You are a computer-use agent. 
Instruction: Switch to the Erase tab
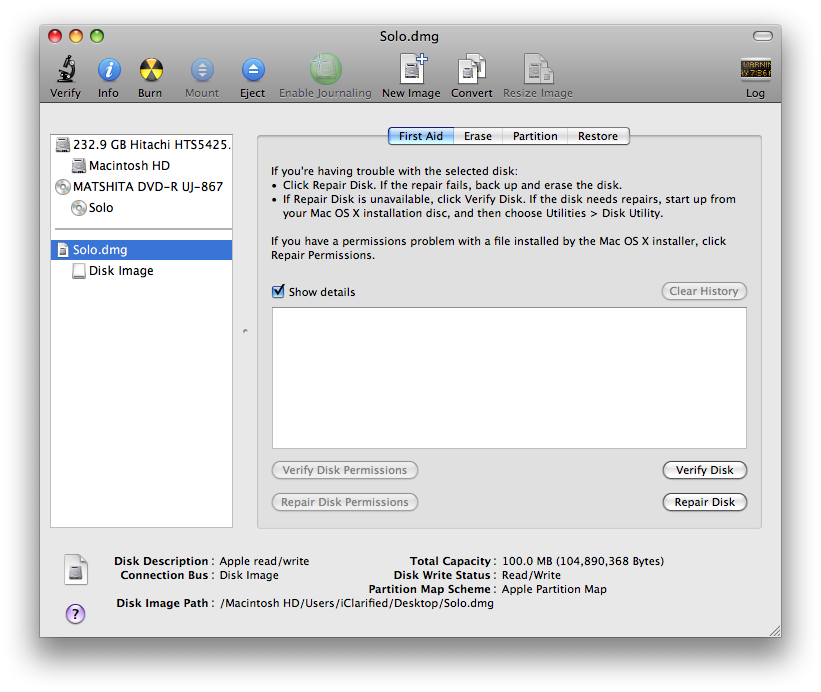[x=477, y=136]
